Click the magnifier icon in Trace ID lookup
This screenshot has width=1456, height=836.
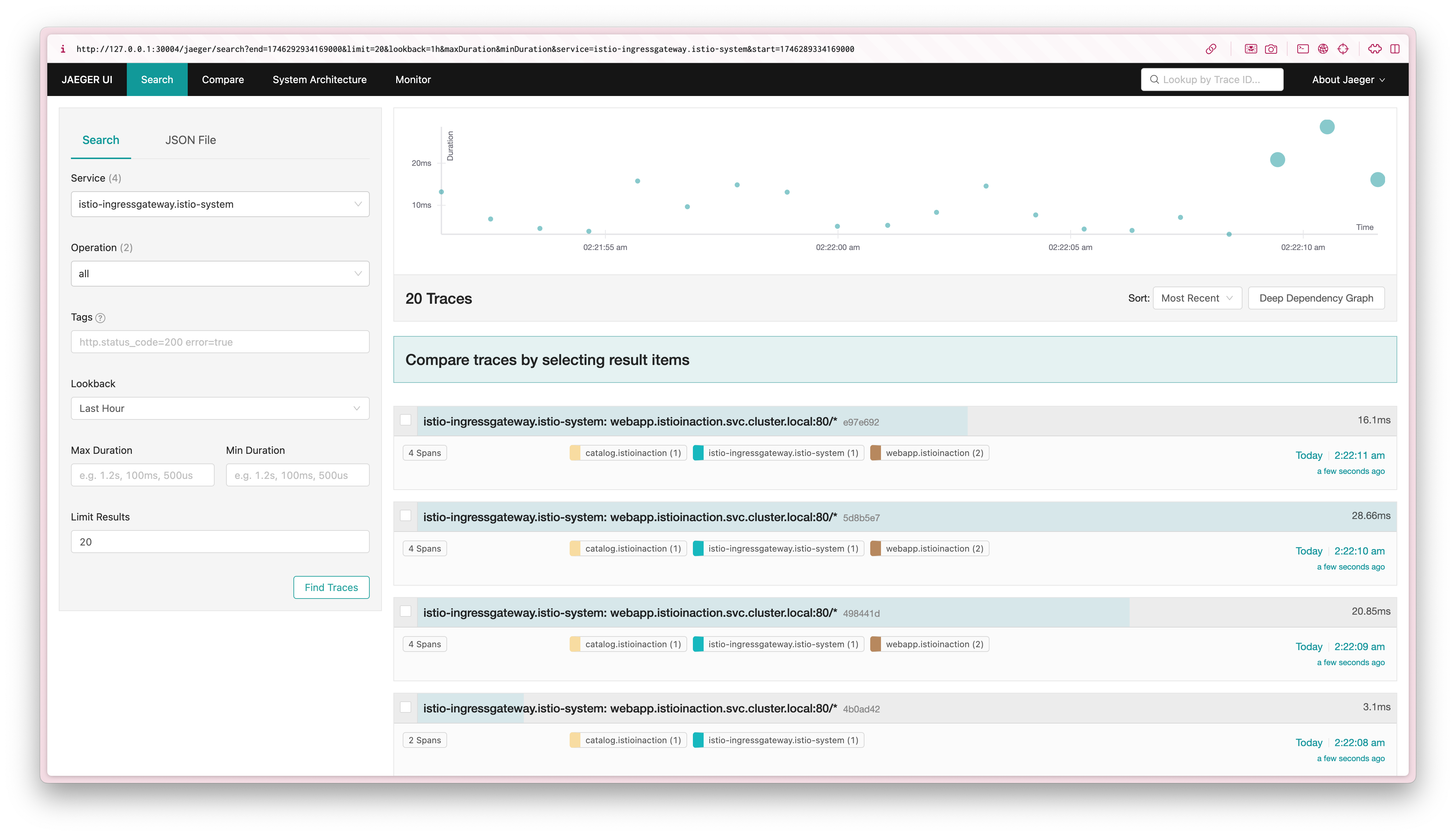(1154, 79)
